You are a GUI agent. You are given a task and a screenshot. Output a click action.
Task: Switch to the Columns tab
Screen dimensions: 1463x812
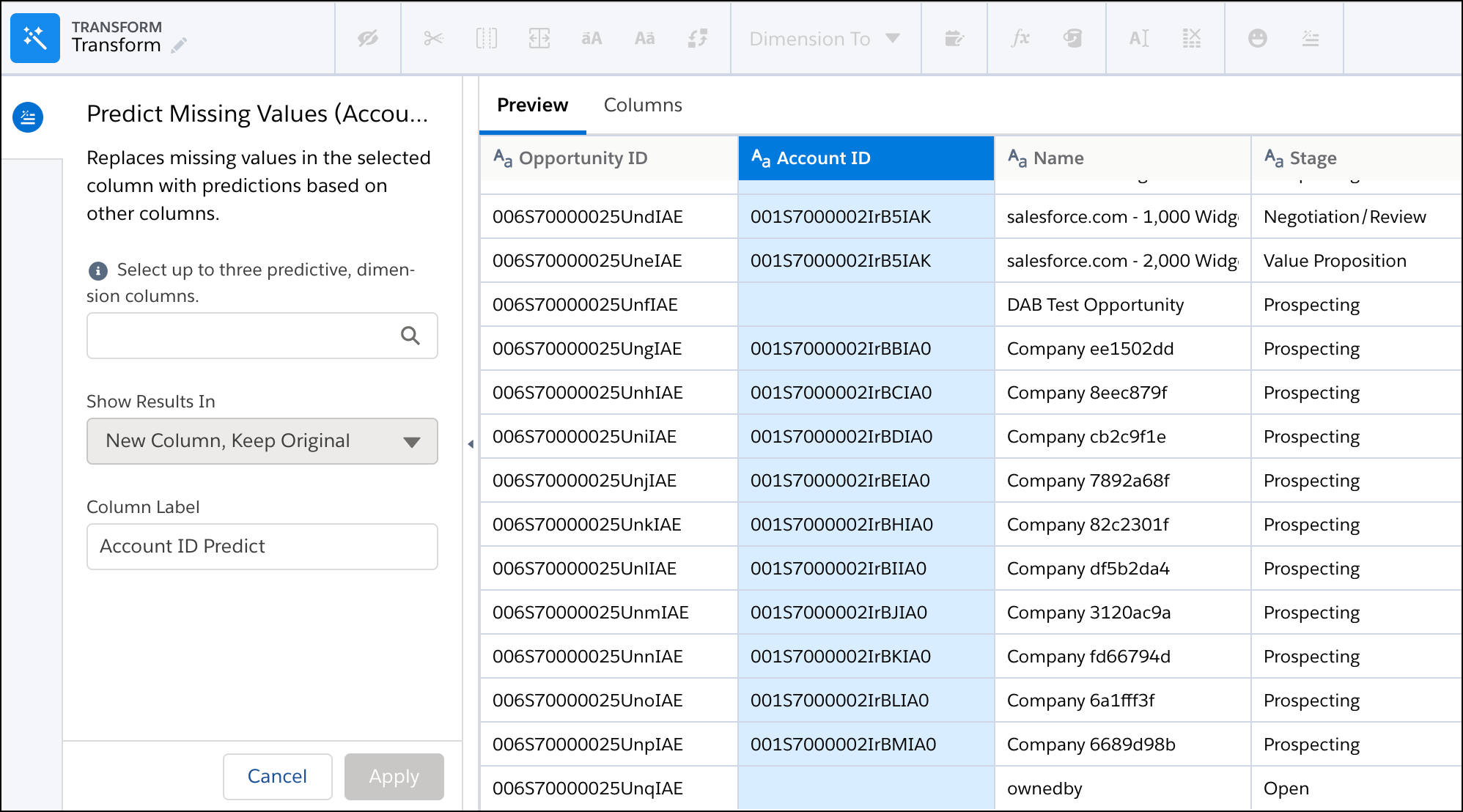[x=643, y=105]
